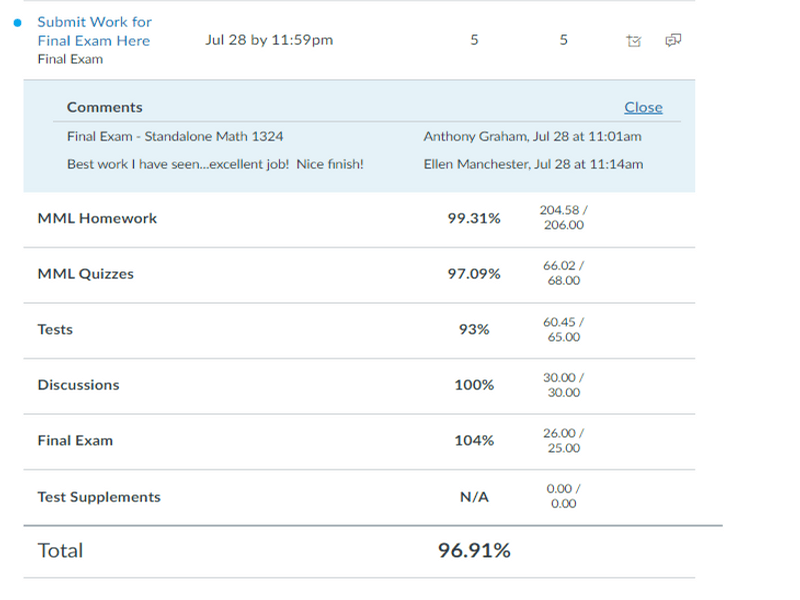Click the Discussions group label
The width and height of the screenshot is (800, 600).
click(78, 385)
